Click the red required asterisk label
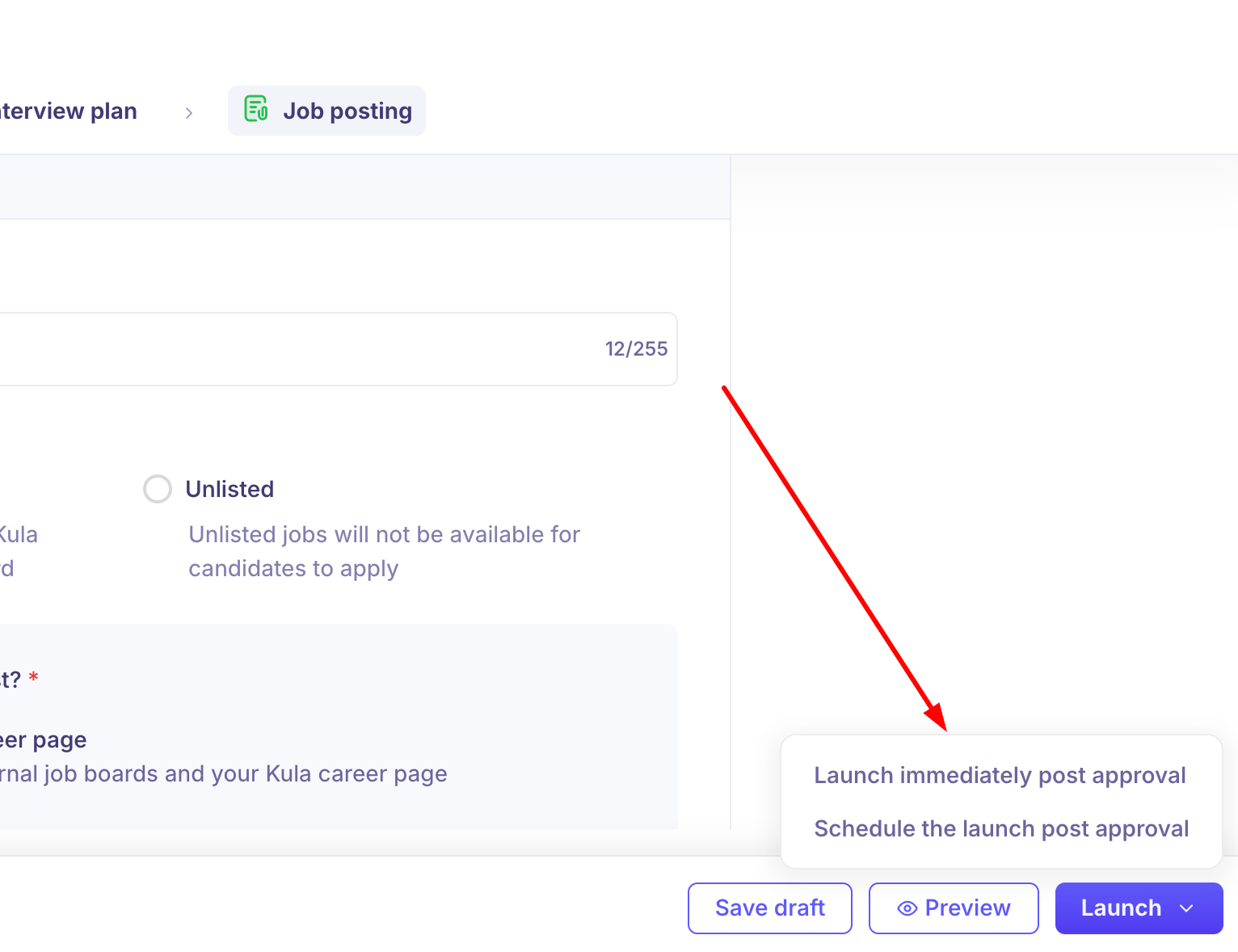 [x=33, y=677]
